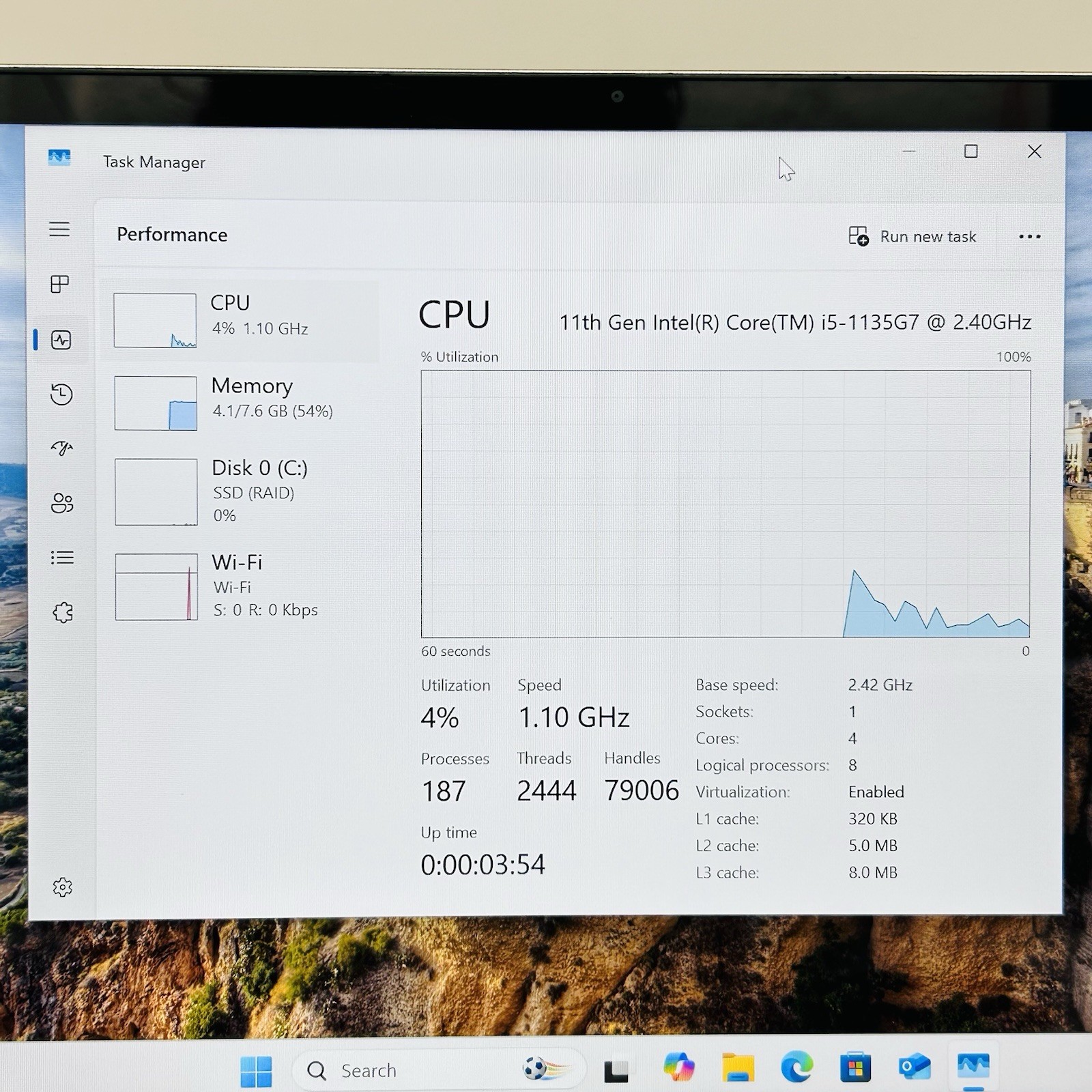
Task: Open Task Manager Settings gear icon
Action: [x=62, y=887]
